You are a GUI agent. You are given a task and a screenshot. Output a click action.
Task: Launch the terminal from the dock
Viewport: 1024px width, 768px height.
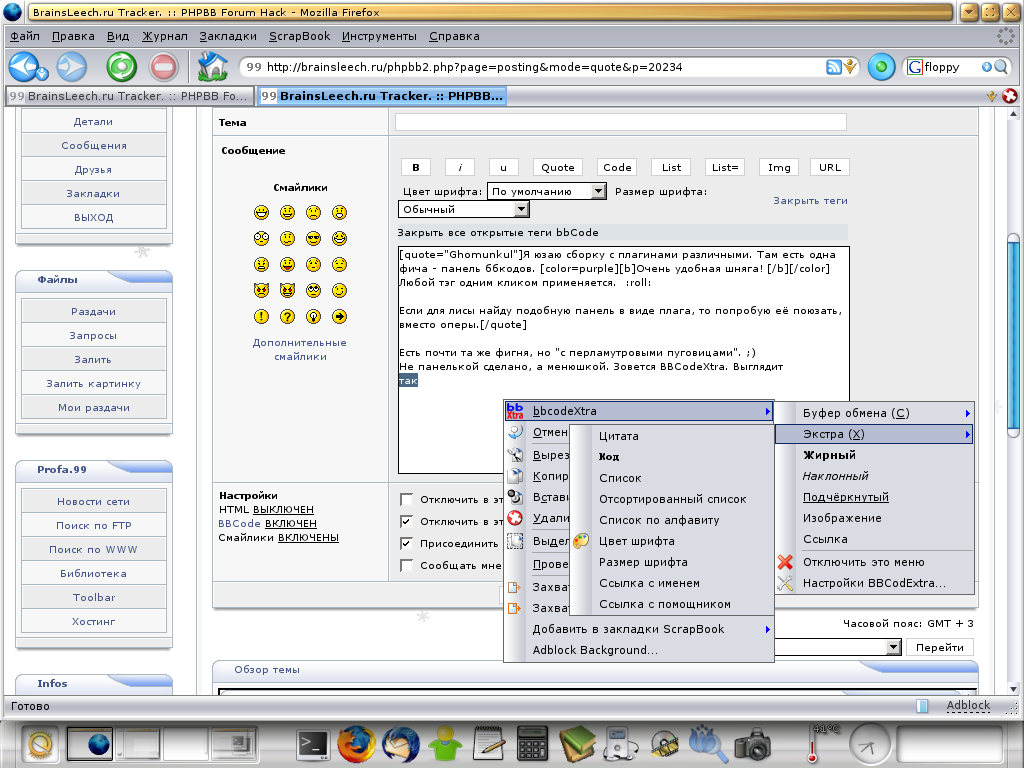click(x=313, y=744)
